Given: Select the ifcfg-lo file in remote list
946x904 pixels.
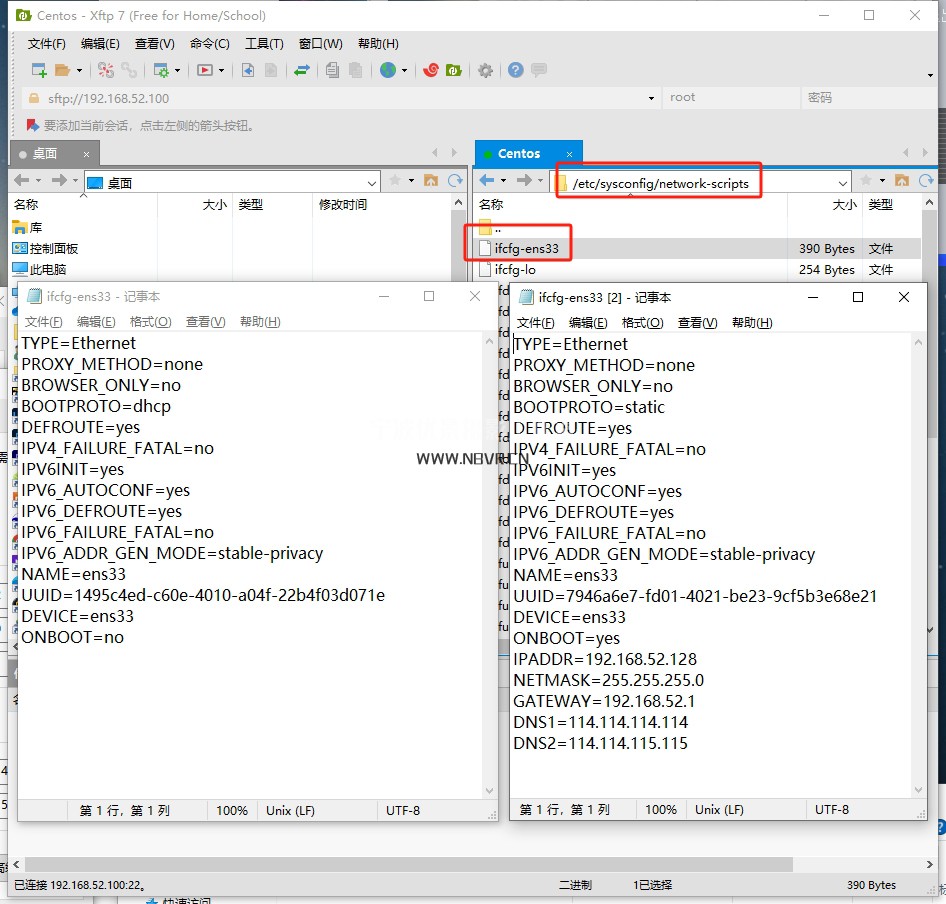Looking at the screenshot, I should (x=515, y=270).
